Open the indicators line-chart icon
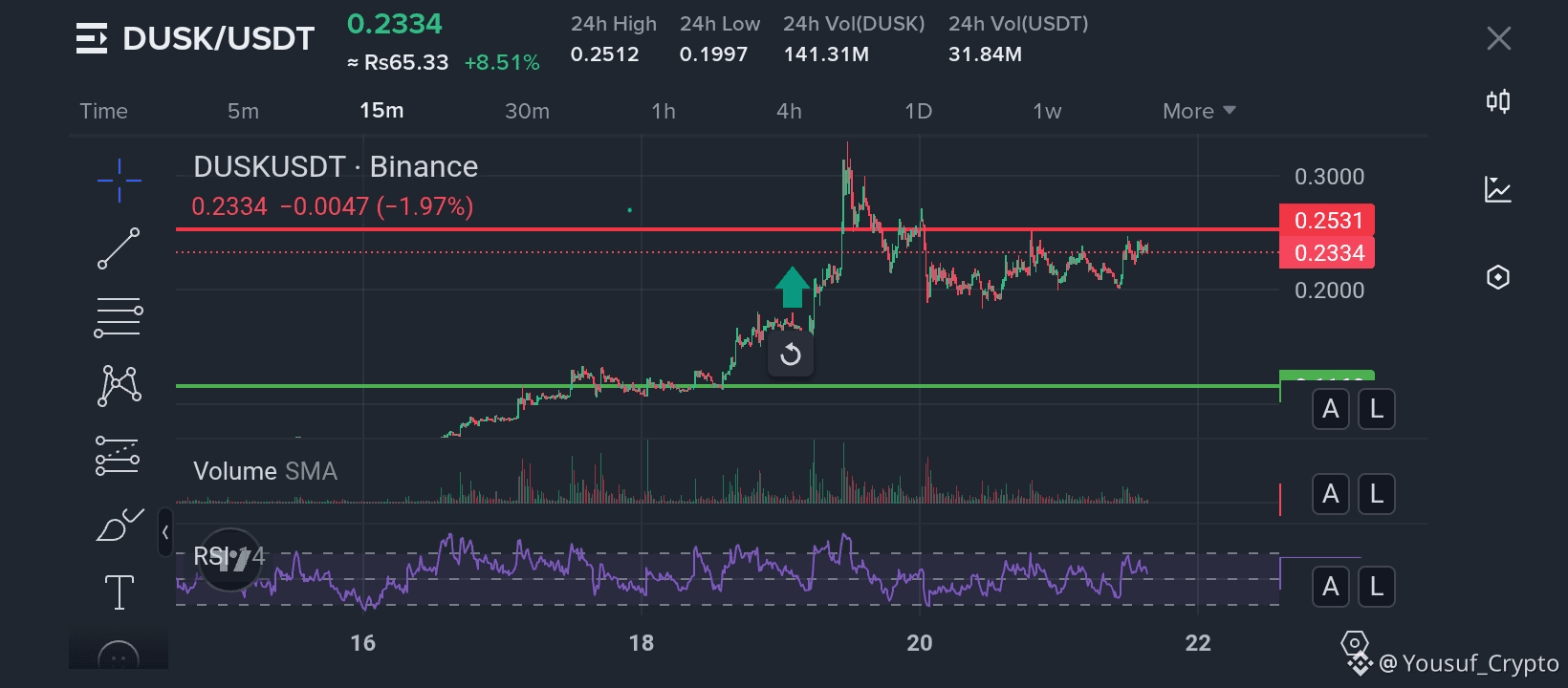Screen dimensions: 1568x688 (1498, 189)
